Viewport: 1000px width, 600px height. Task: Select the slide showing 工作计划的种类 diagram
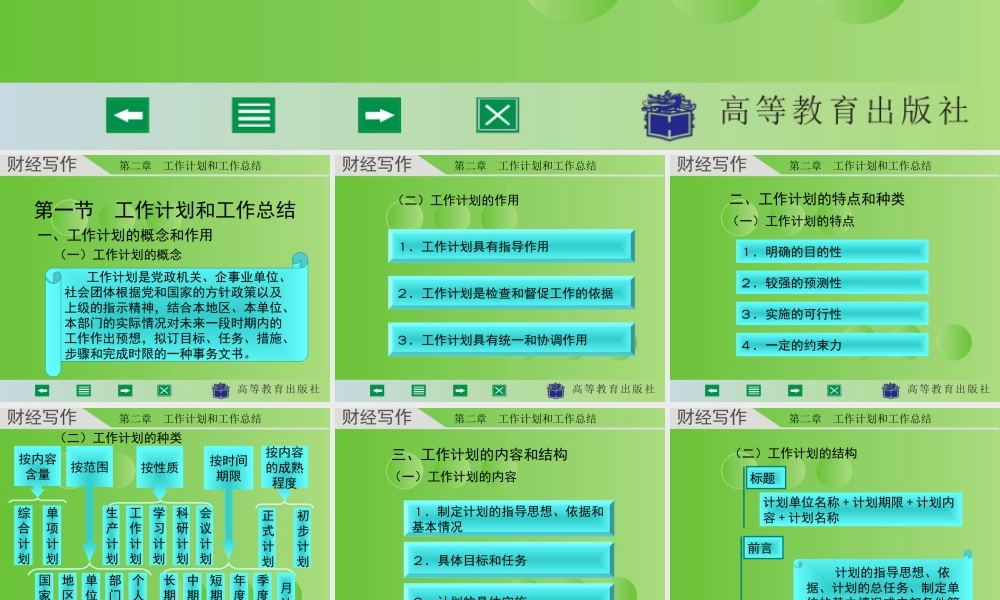tap(165, 500)
